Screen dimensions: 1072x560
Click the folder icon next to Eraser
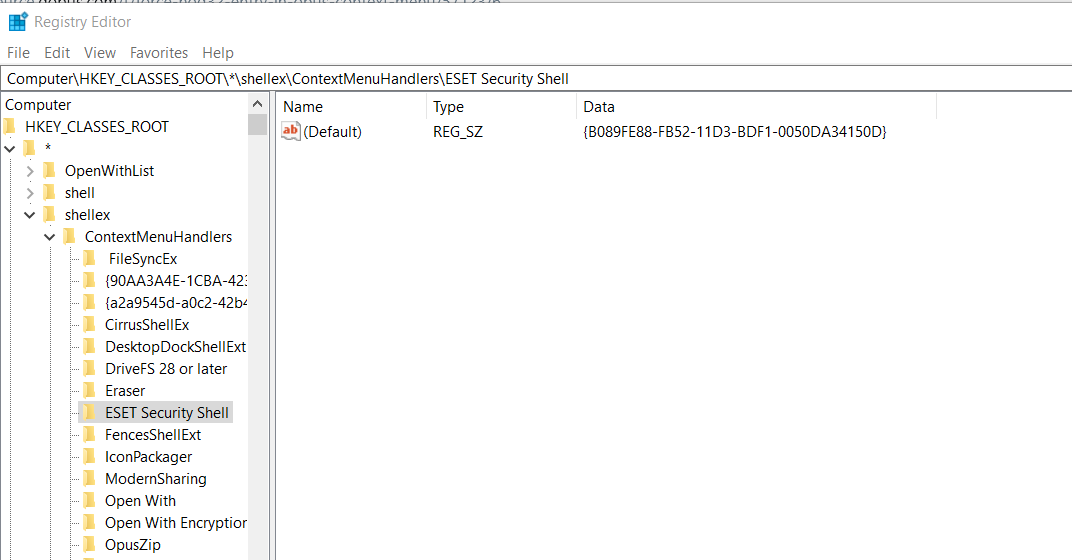[90, 391]
